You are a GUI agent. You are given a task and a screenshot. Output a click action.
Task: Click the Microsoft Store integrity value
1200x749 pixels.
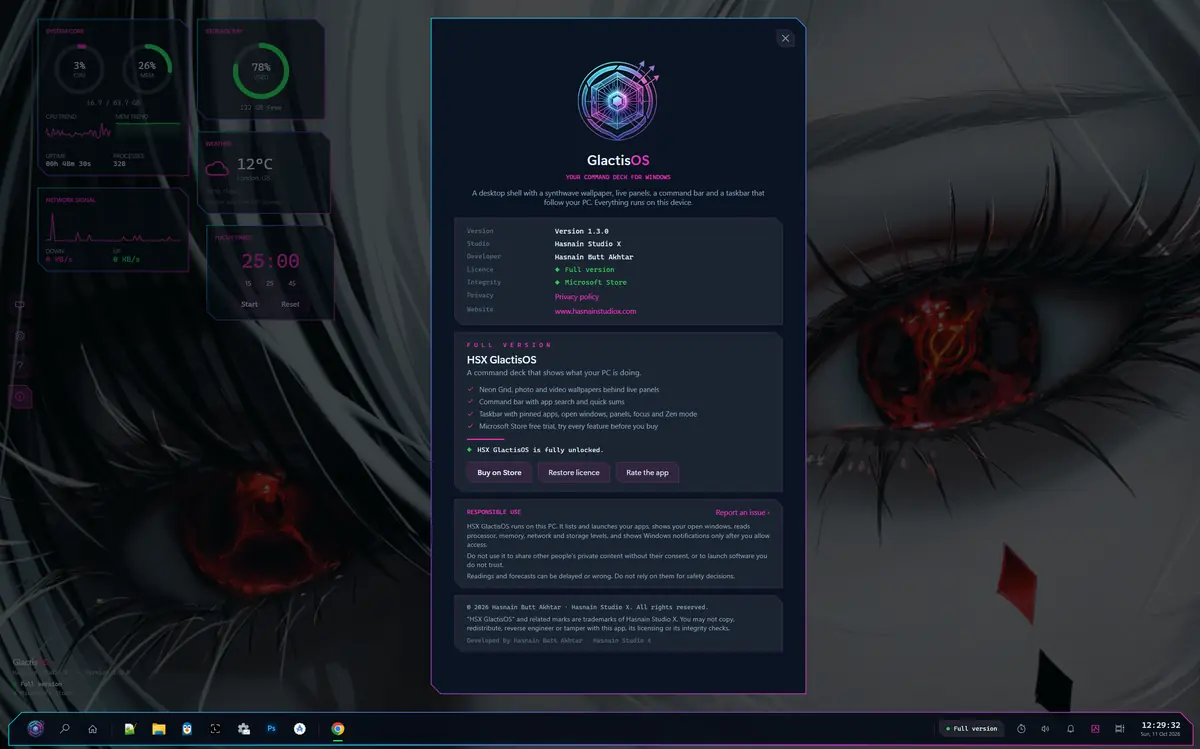pyautogui.click(x=590, y=283)
